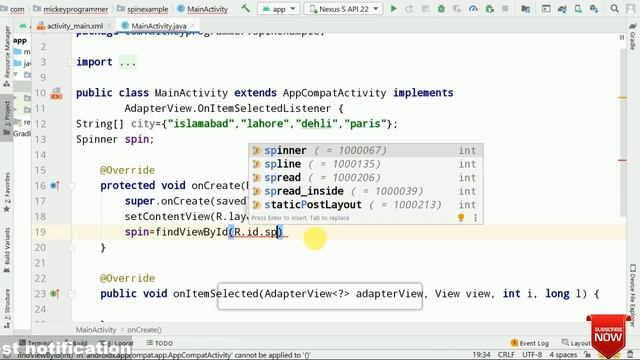Click the related XML file gutter icon on line 10
Viewport: 640px width, 360px height.
pos(56,93)
